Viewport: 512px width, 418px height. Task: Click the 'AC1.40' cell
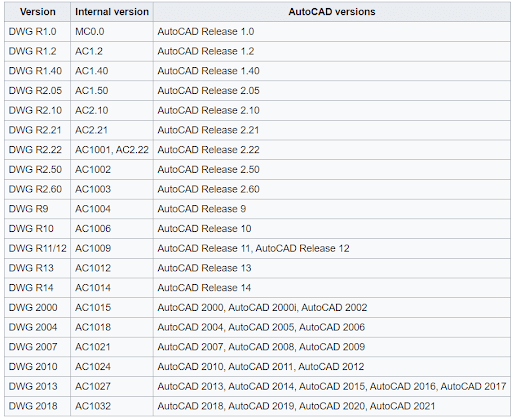tap(112, 71)
